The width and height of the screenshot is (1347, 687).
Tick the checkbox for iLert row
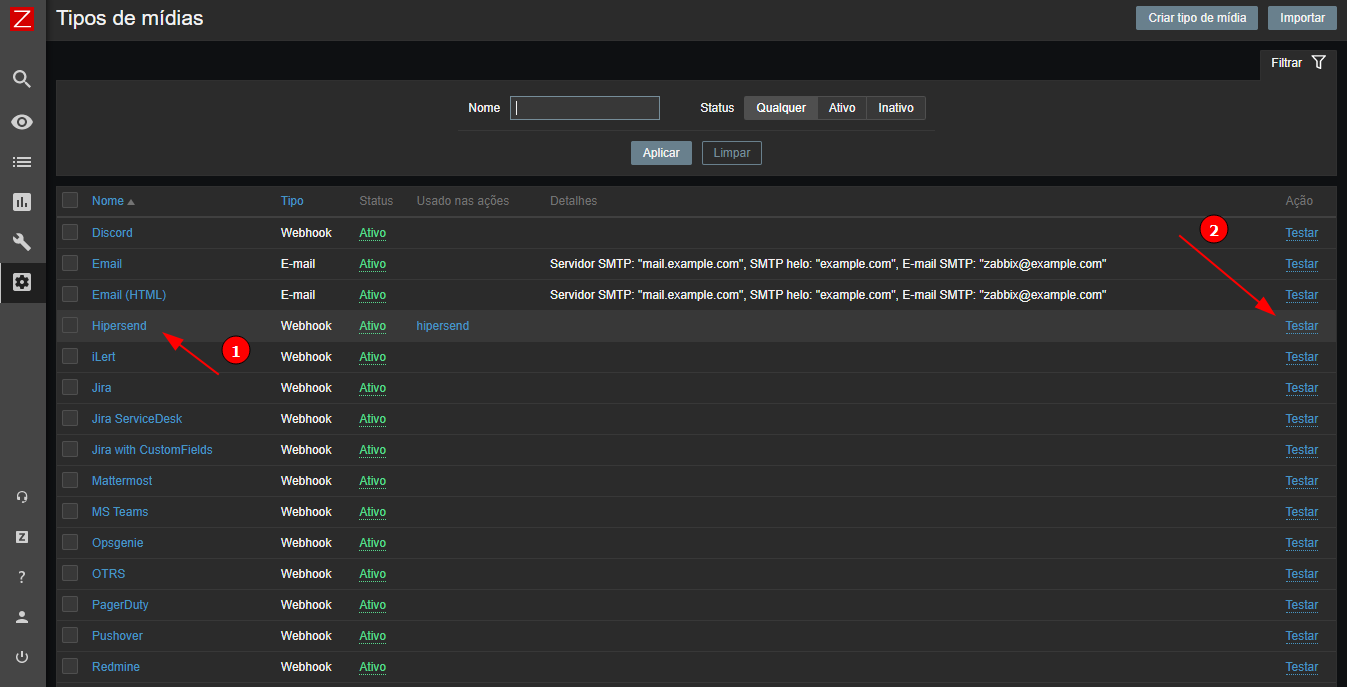point(70,356)
